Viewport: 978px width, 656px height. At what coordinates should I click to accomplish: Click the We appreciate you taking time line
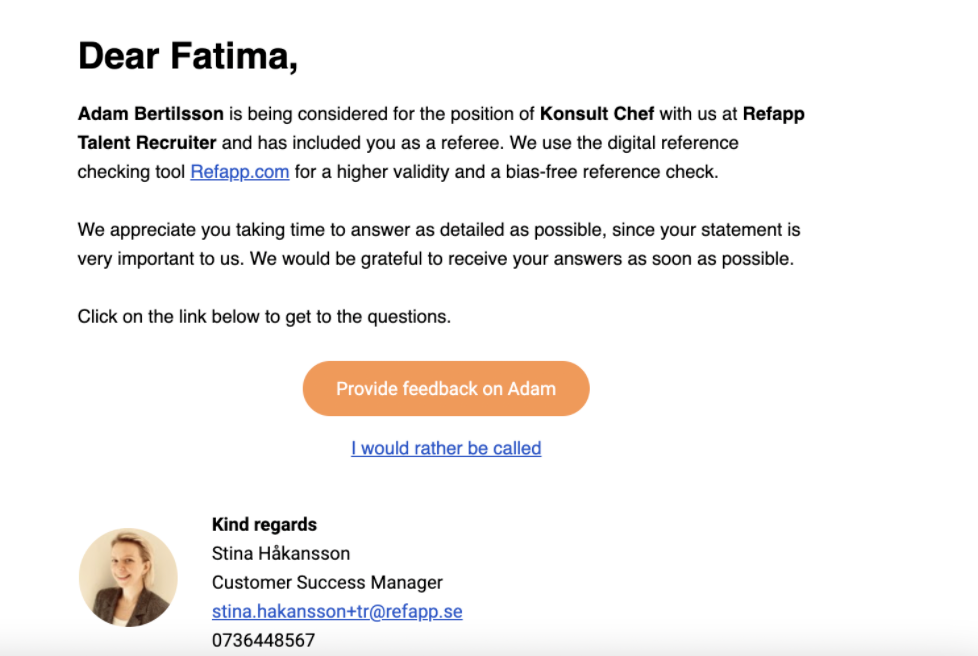[x=438, y=229]
